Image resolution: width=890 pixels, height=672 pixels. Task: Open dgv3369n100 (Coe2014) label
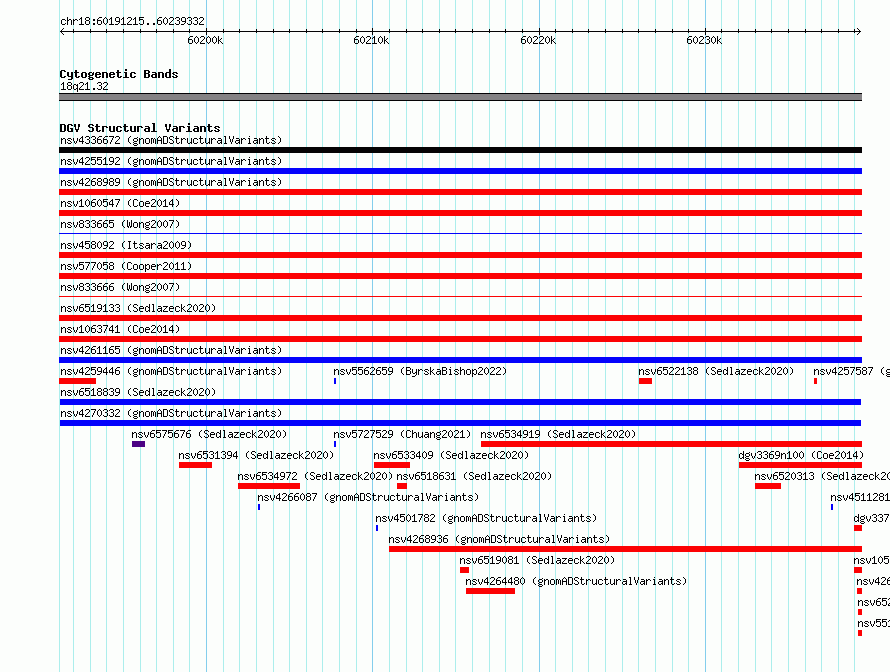[x=801, y=455]
